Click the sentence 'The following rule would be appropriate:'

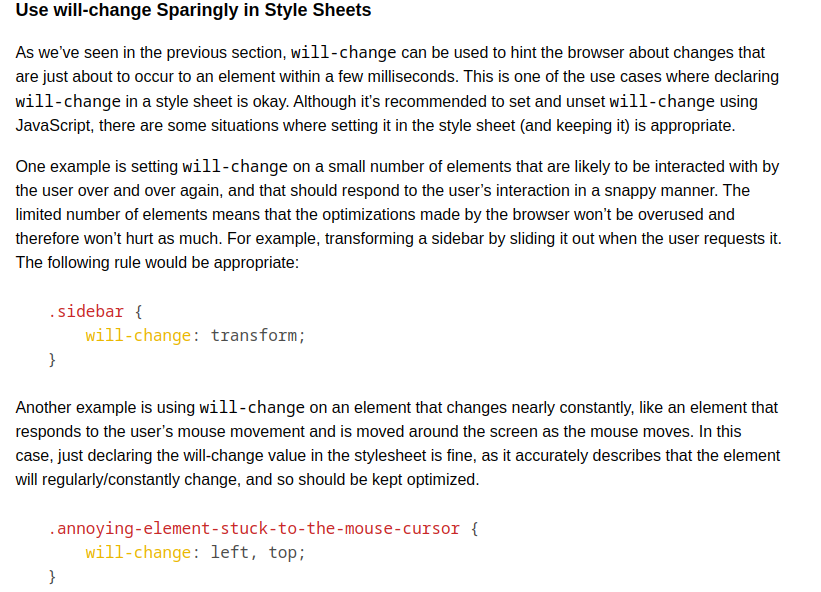click(157, 262)
